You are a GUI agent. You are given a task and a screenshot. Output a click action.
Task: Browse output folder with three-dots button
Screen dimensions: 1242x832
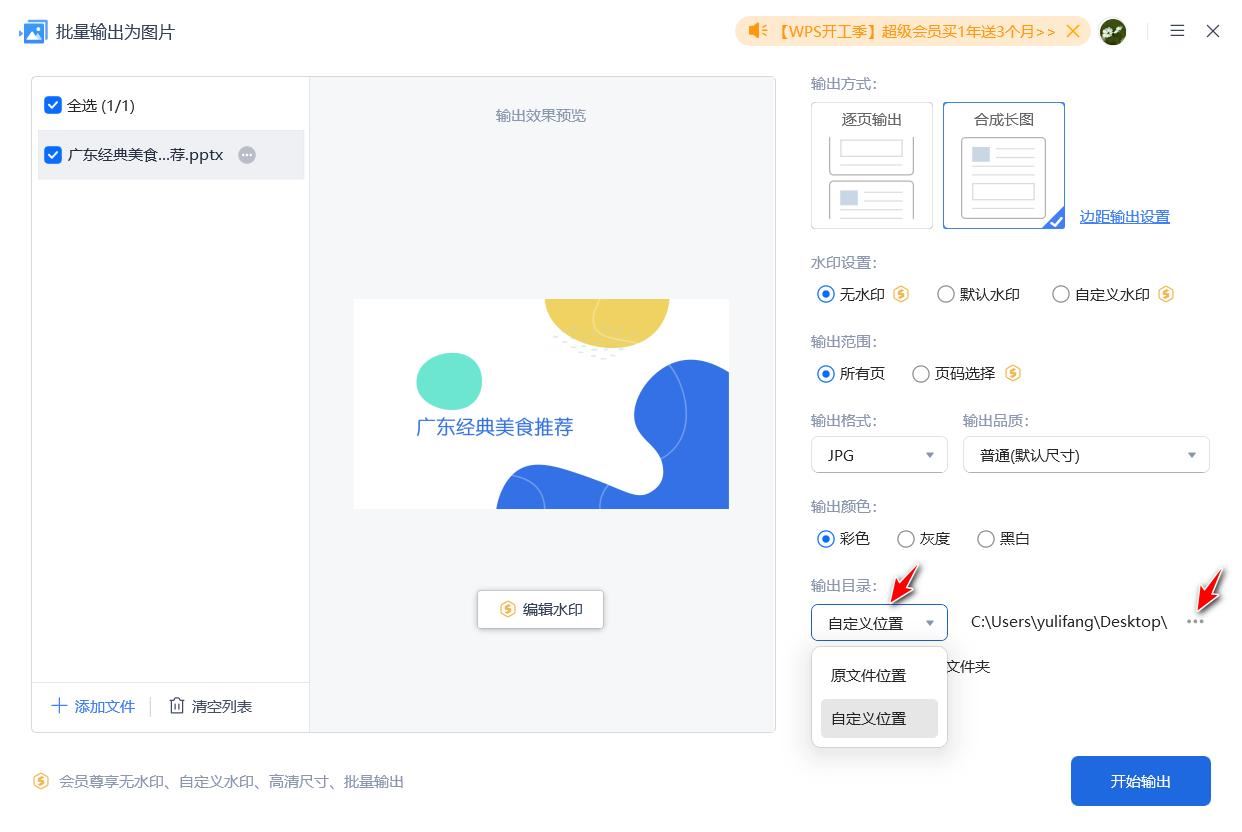(1196, 621)
